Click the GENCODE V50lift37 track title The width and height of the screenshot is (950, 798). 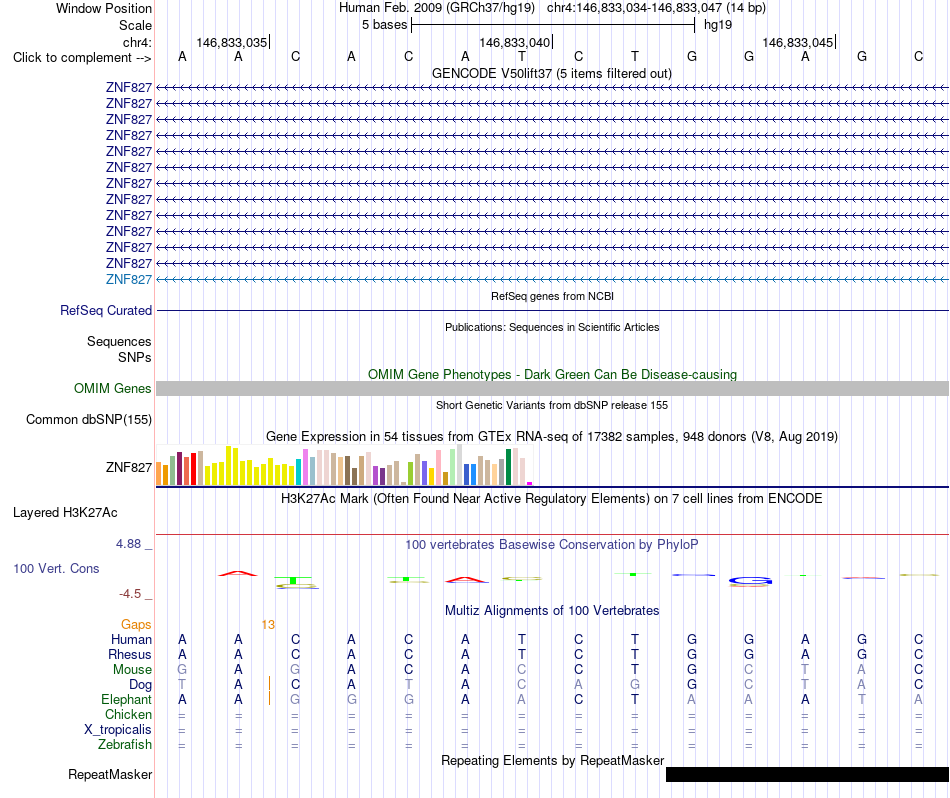pyautogui.click(x=551, y=73)
